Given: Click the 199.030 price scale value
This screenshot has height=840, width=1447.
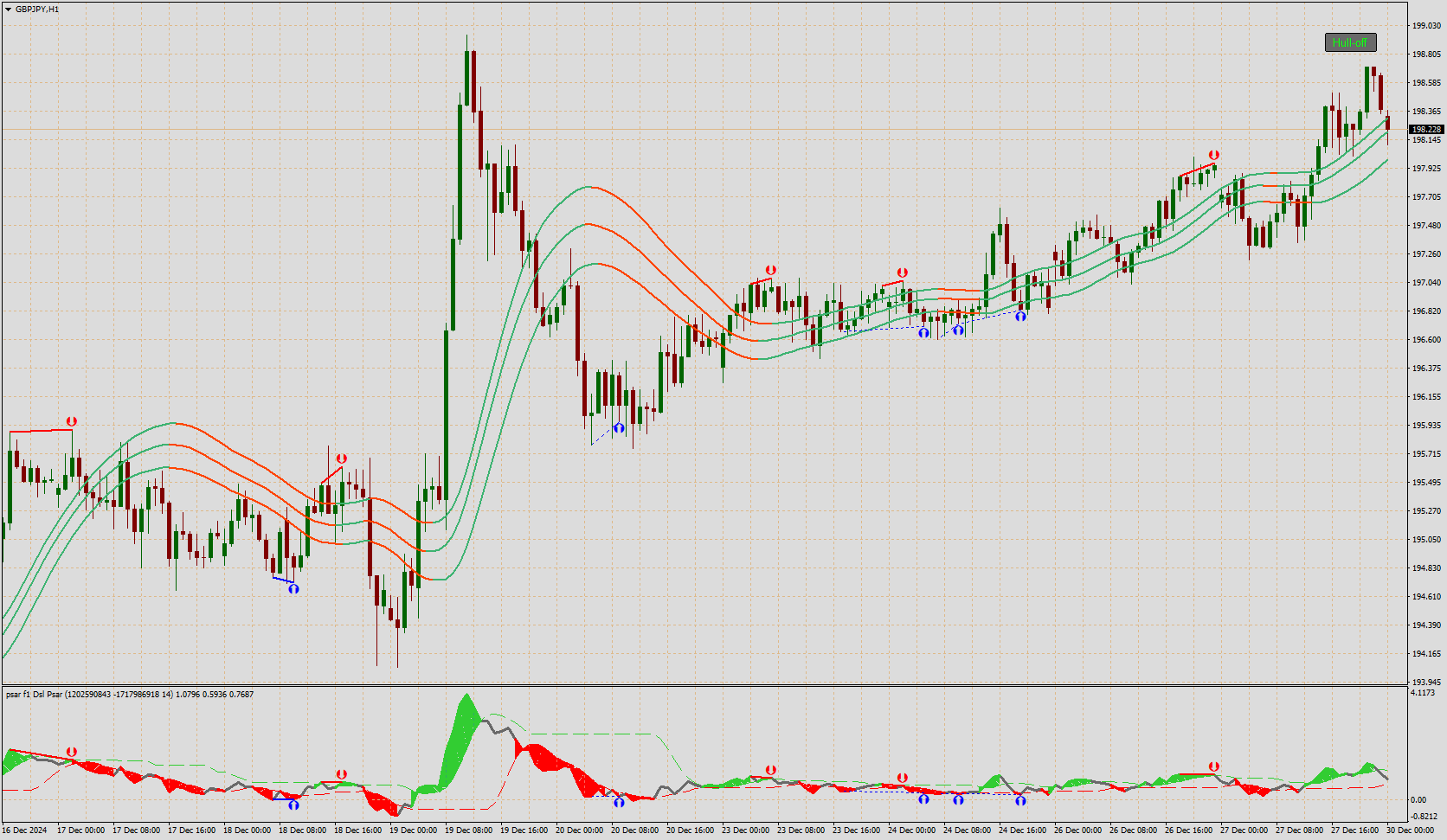Looking at the screenshot, I should (x=1426, y=26).
